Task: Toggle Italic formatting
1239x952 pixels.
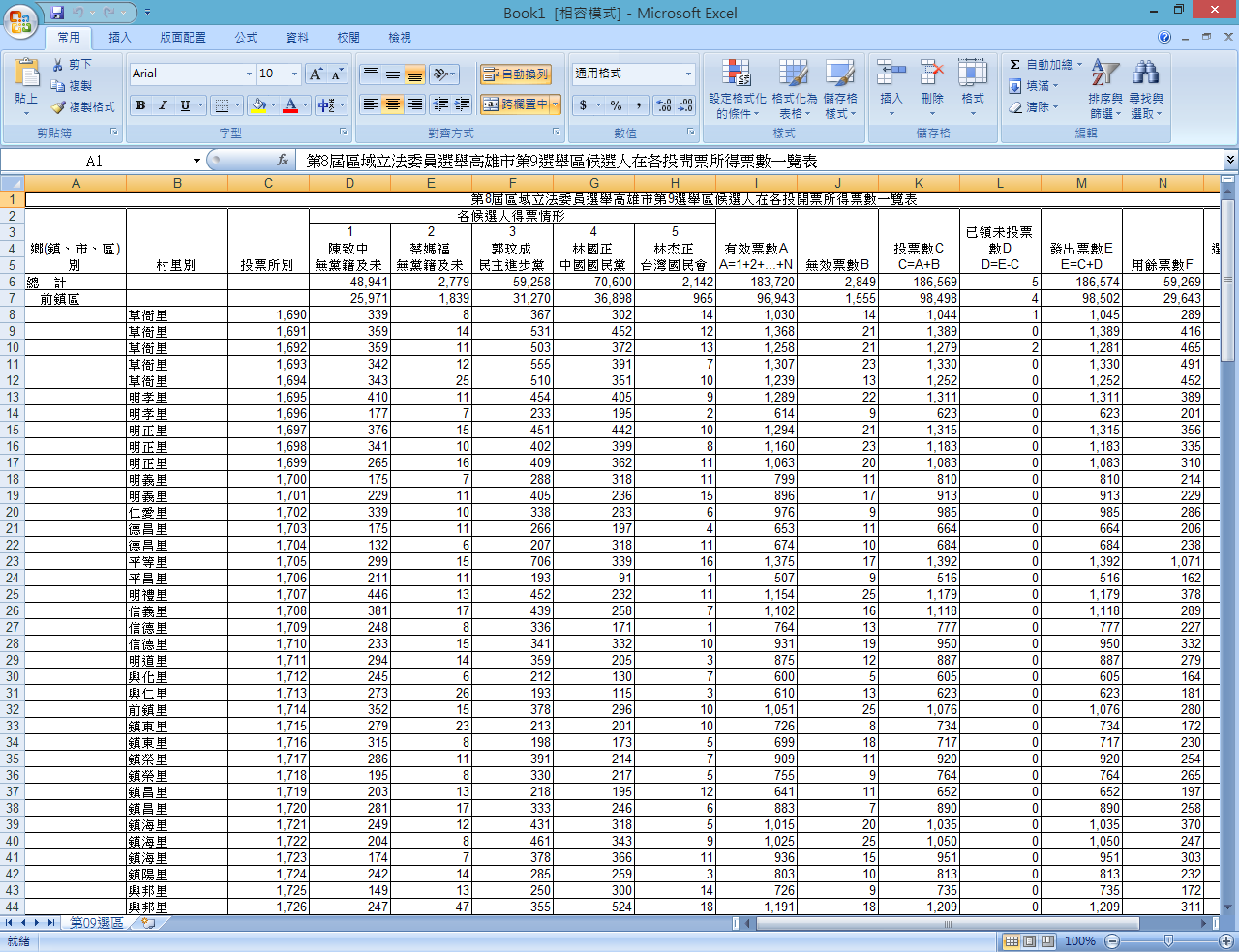Action: (x=163, y=105)
